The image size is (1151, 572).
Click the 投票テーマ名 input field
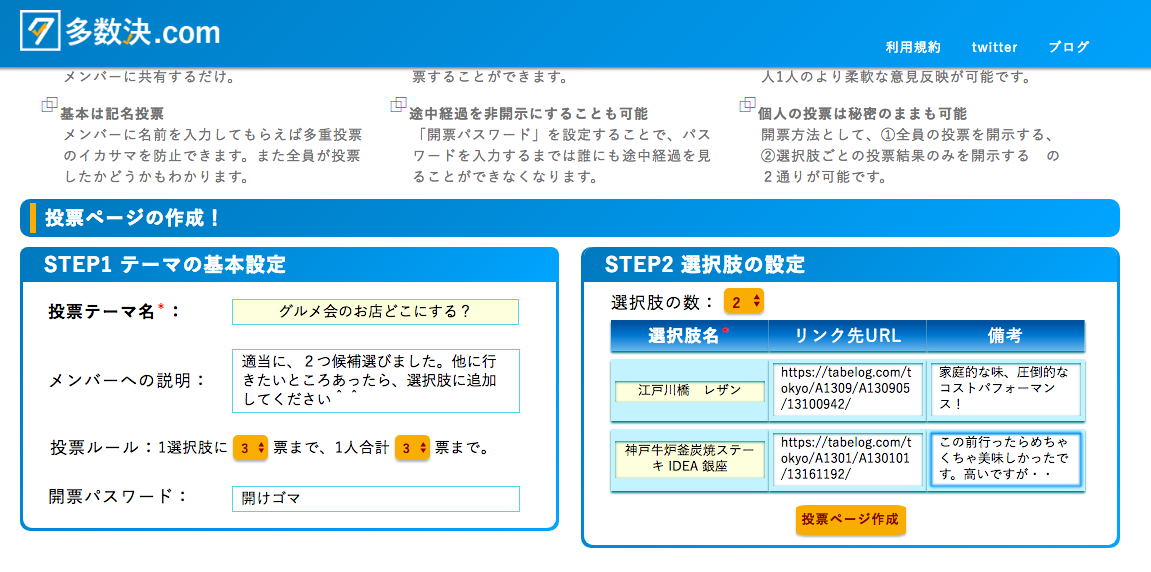[375, 311]
